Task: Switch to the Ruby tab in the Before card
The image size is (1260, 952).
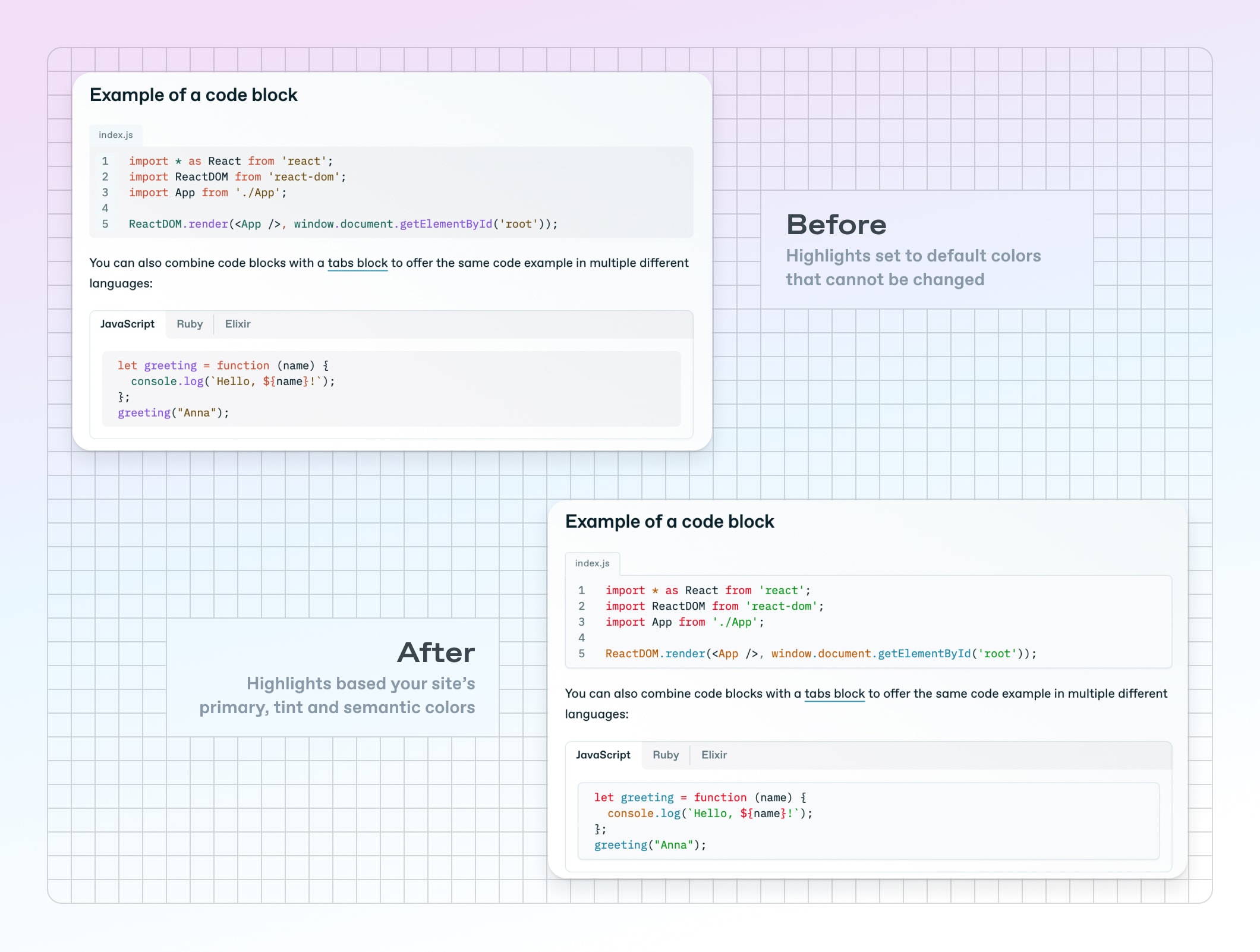Action: (x=190, y=324)
